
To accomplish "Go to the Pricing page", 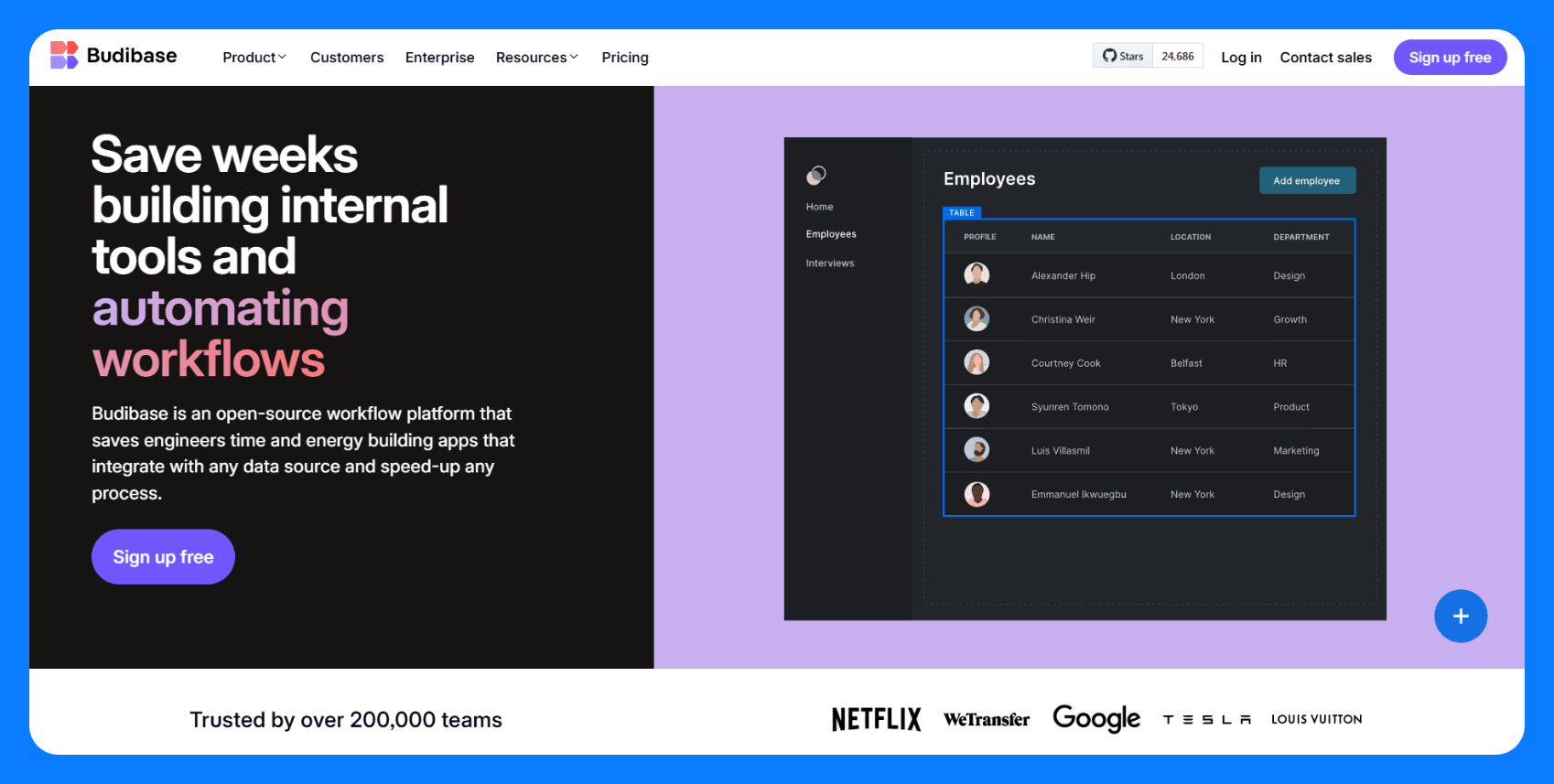I will click(625, 57).
